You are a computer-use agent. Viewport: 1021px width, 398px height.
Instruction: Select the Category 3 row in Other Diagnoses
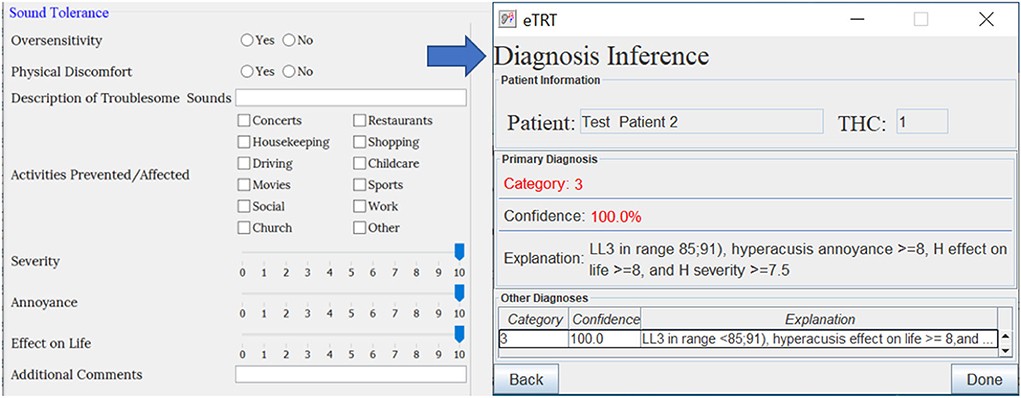(748, 339)
